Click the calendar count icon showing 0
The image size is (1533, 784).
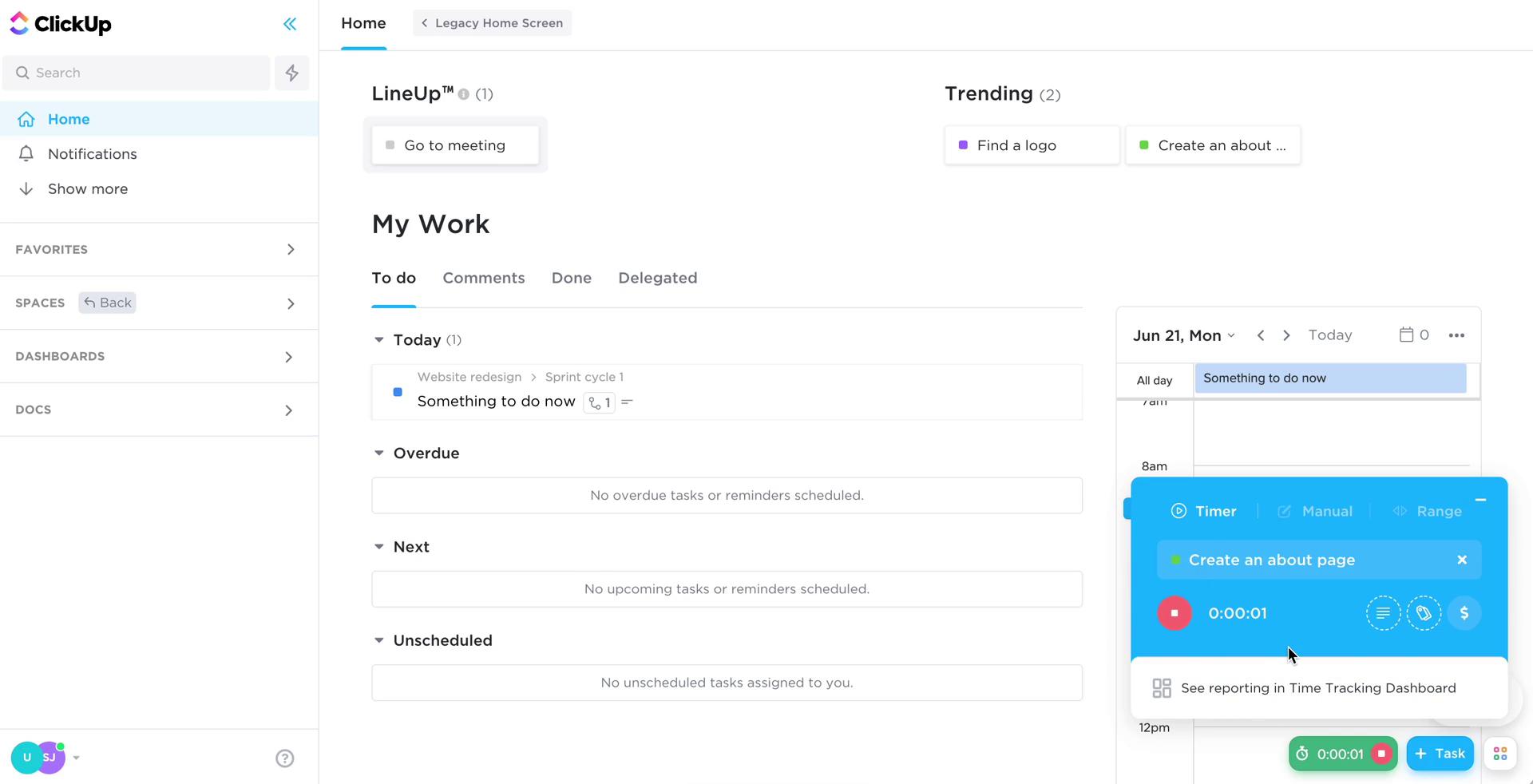coord(1414,335)
